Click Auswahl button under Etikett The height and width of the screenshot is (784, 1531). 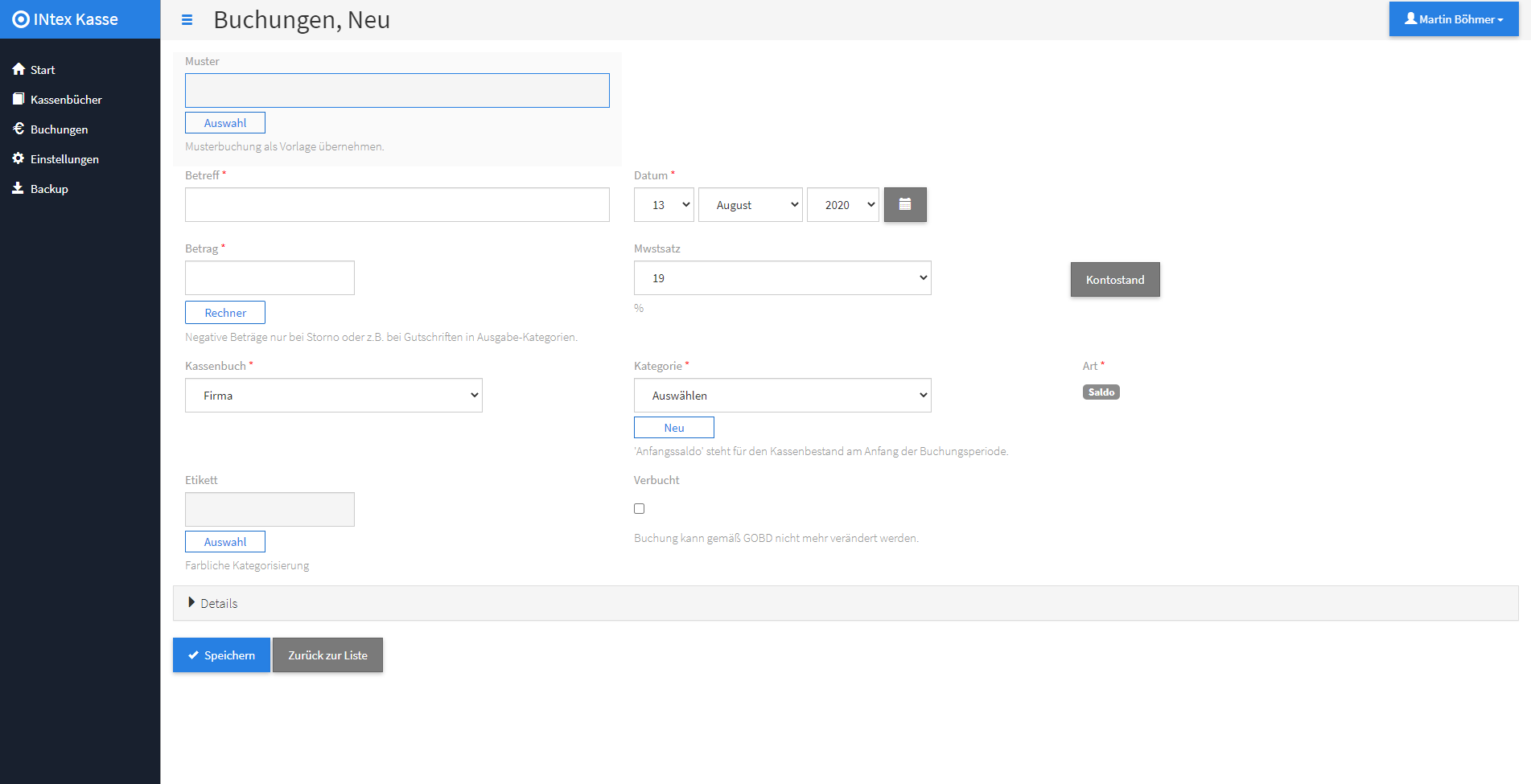click(225, 542)
